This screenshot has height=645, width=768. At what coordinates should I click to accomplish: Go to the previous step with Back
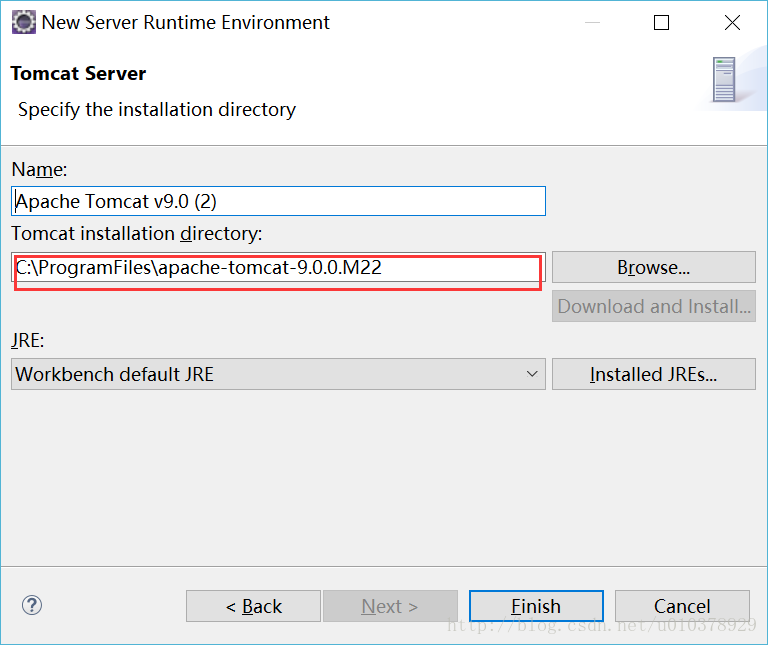253,606
